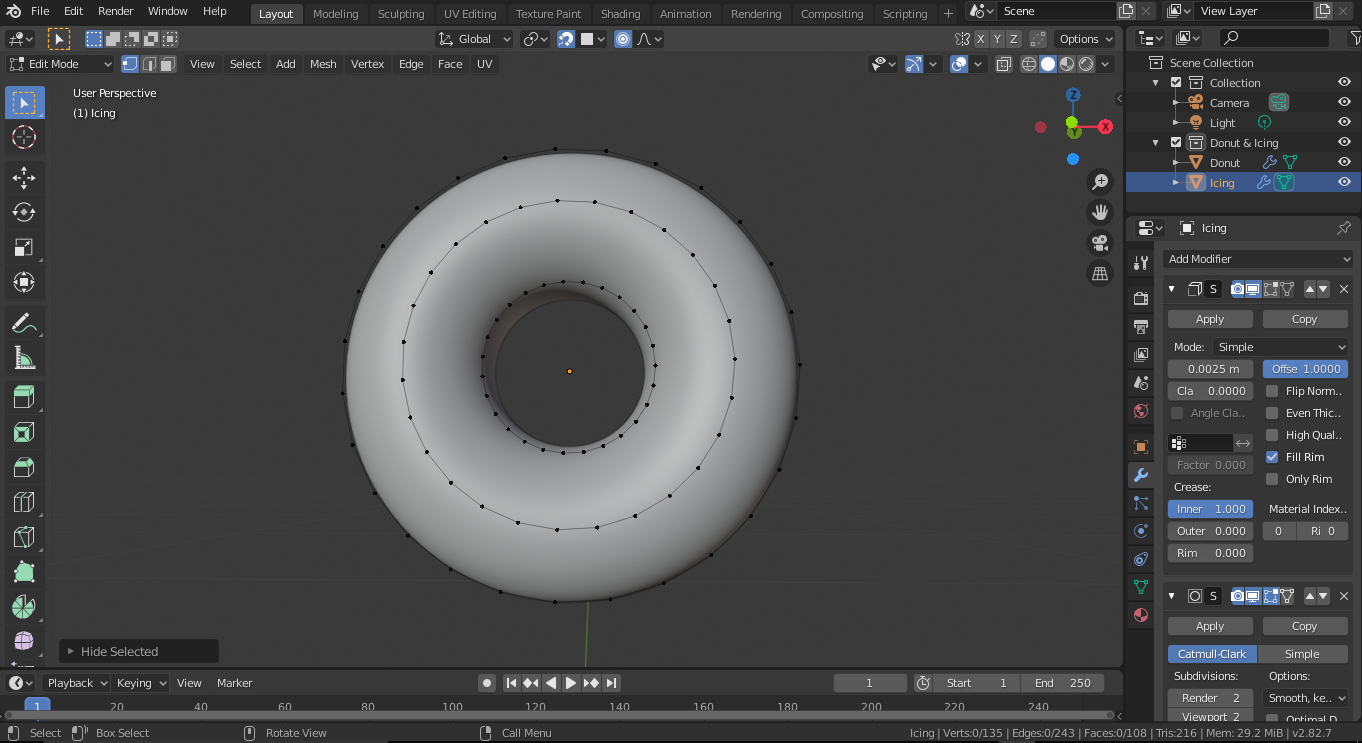This screenshot has width=1362, height=743.
Task: Choose the Spin tool
Action: [24, 607]
